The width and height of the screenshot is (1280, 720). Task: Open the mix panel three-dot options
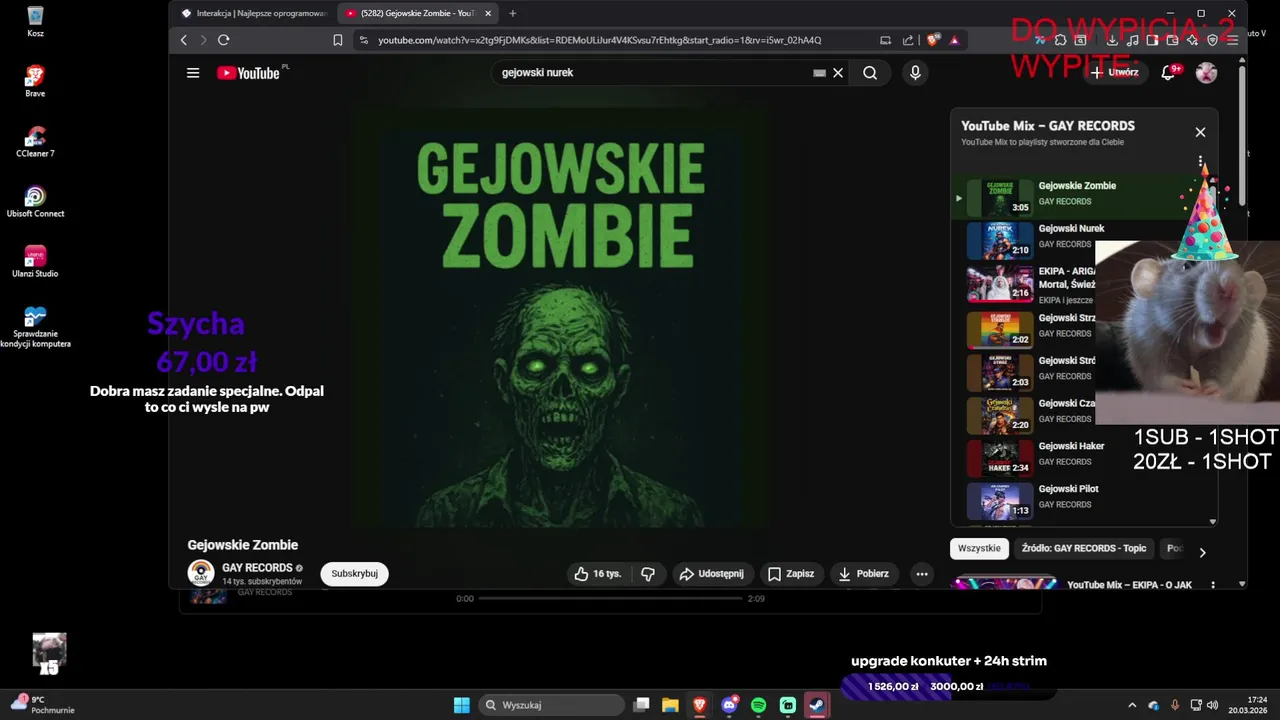(x=1200, y=161)
